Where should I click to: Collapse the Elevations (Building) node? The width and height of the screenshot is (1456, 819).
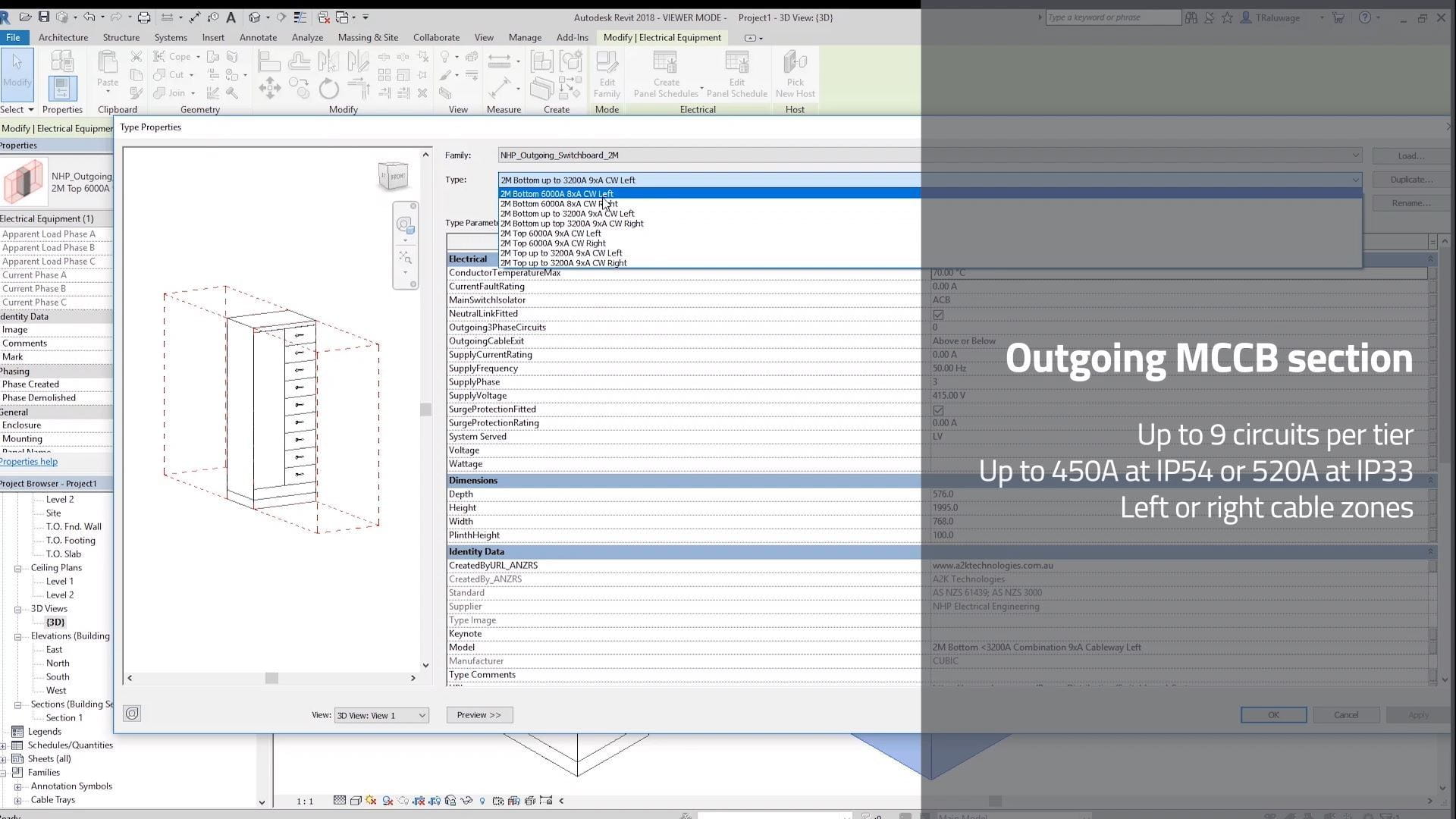[x=17, y=636]
